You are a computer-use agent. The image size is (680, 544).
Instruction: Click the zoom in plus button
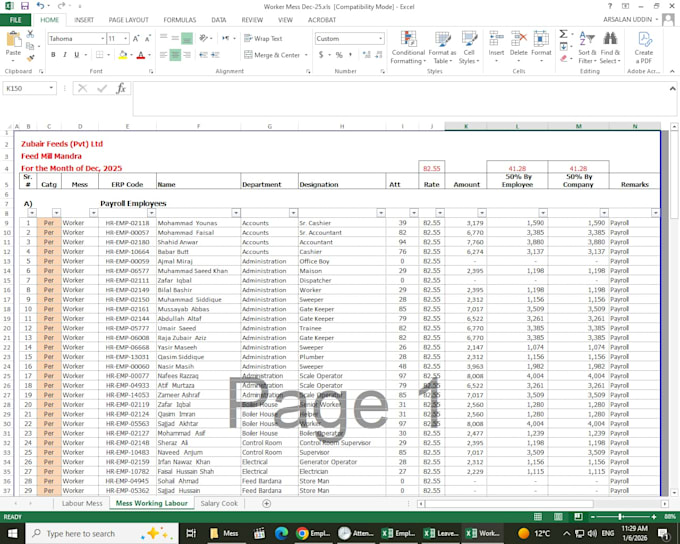click(654, 517)
